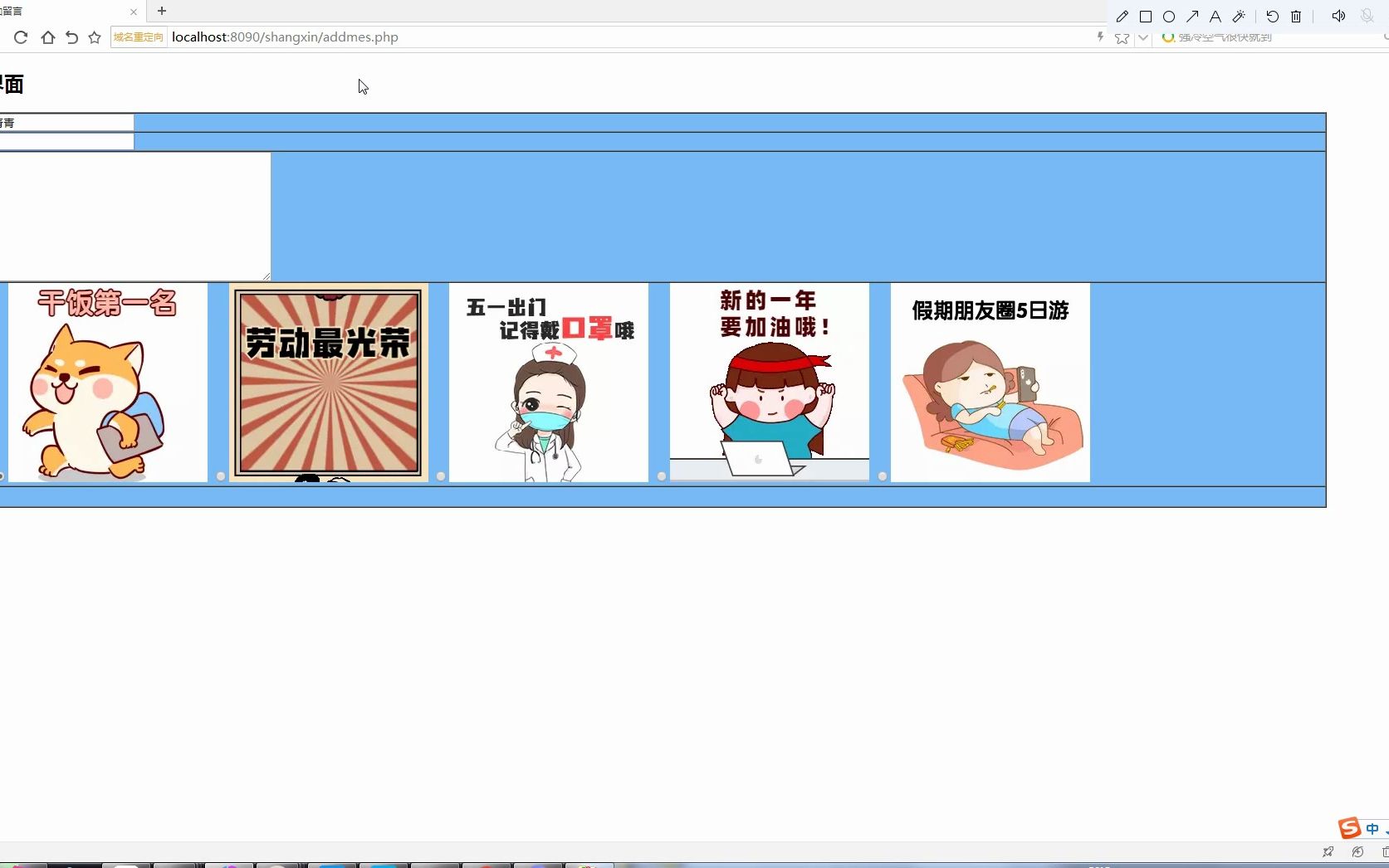Toggle the speaker sound icon
The image size is (1389, 868).
(1338, 17)
